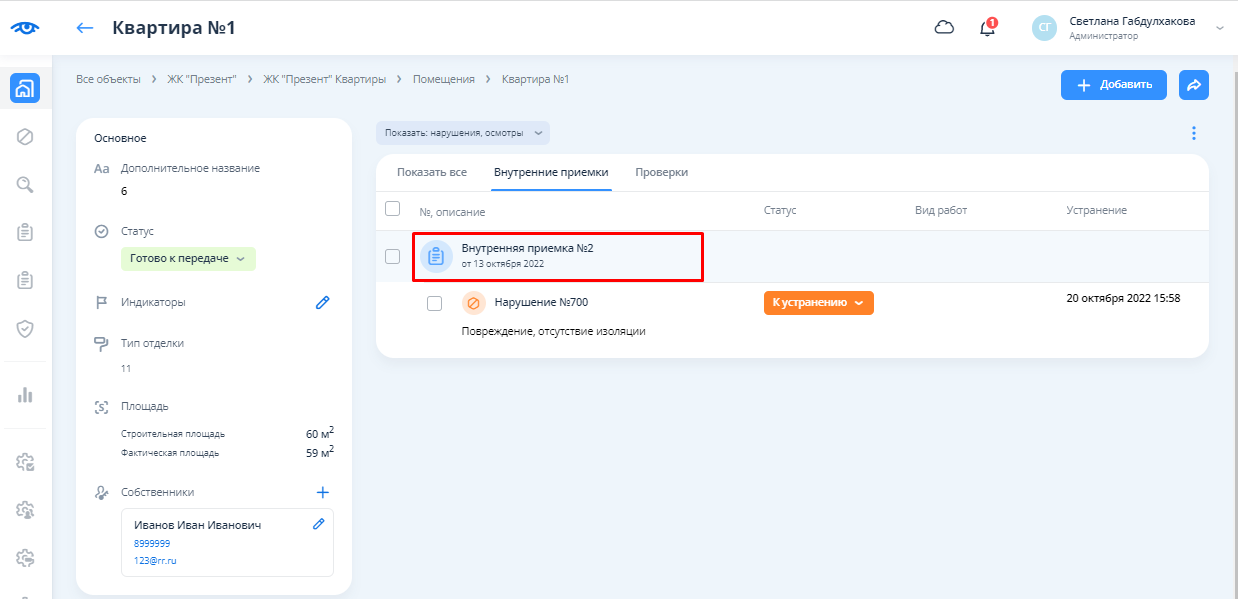This screenshot has width=1238, height=599.
Task: Open the analytics bar chart in the sidebar
Action: tap(26, 394)
